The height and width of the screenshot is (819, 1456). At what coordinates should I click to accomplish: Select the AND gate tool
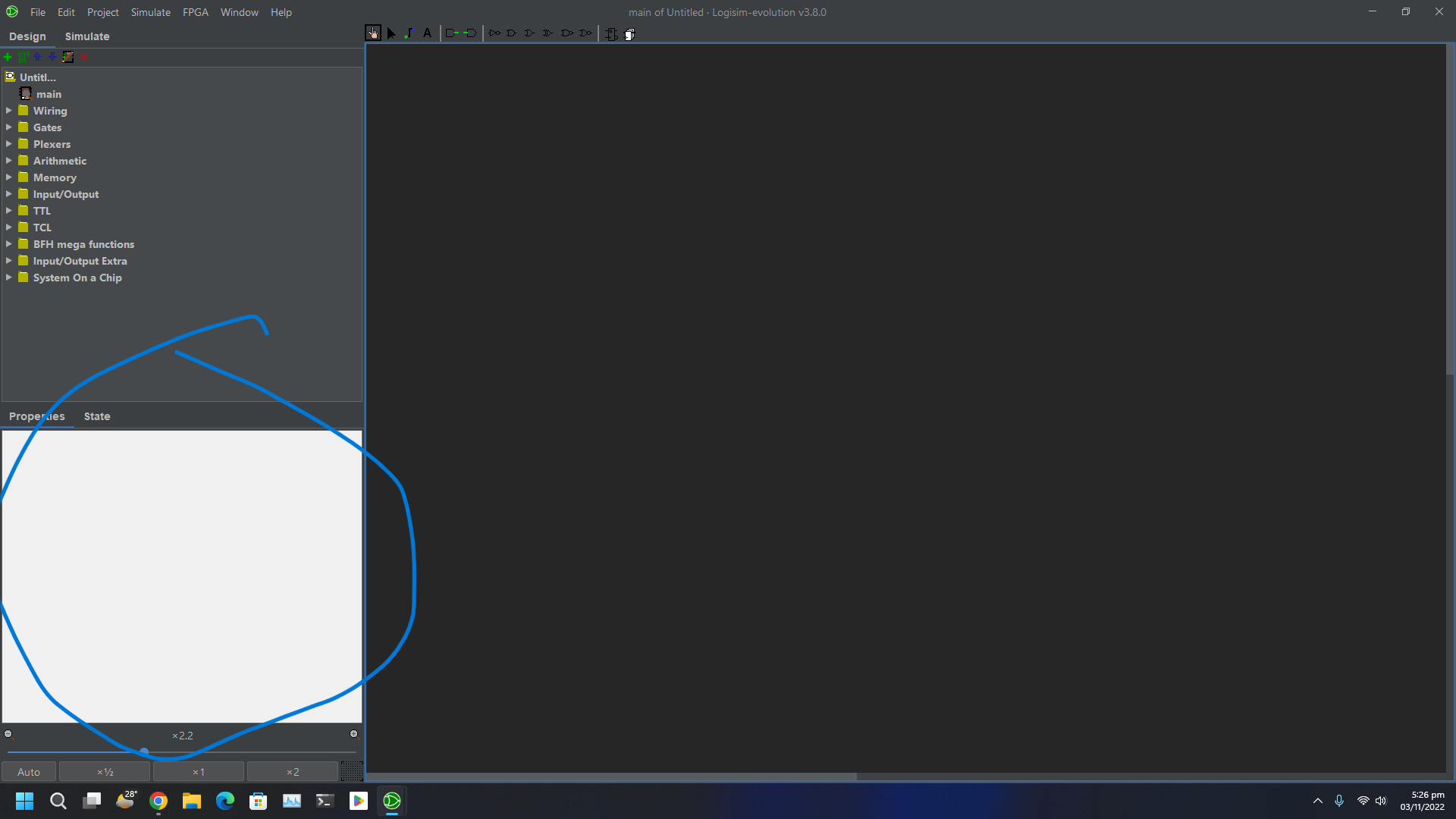pos(512,33)
